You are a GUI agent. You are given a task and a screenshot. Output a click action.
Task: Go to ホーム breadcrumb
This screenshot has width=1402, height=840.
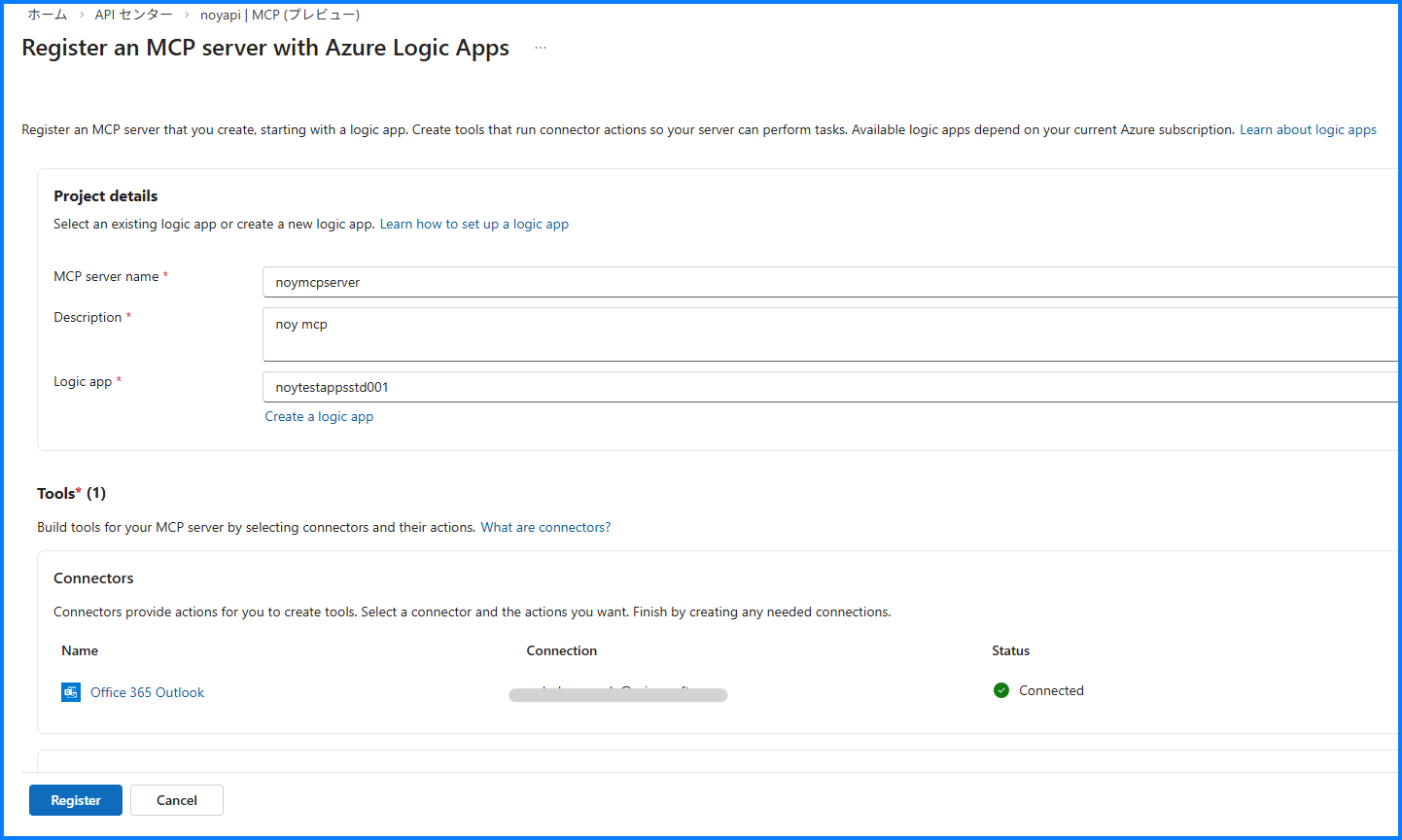pos(47,15)
